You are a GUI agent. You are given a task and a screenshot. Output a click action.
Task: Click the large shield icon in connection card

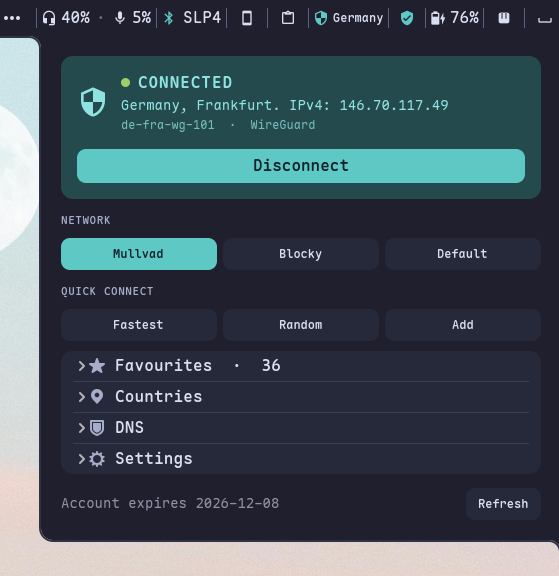93,102
